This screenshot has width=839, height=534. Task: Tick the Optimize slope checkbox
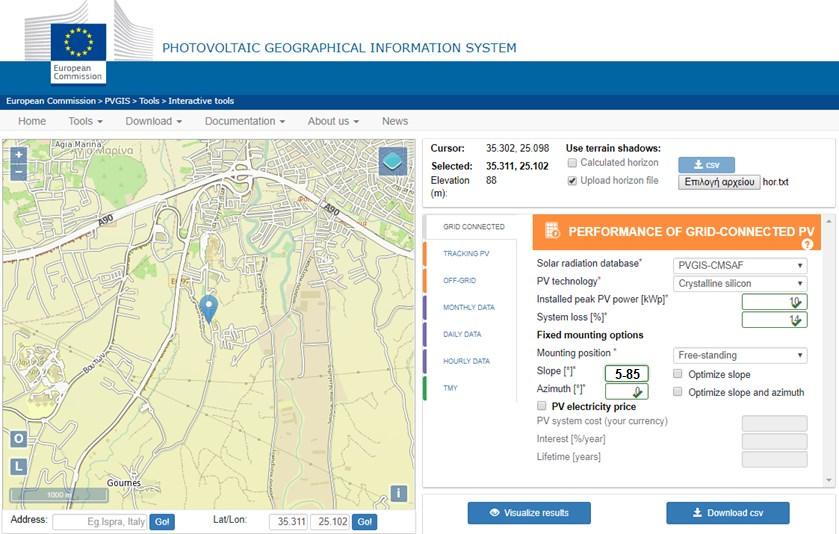[x=677, y=373]
